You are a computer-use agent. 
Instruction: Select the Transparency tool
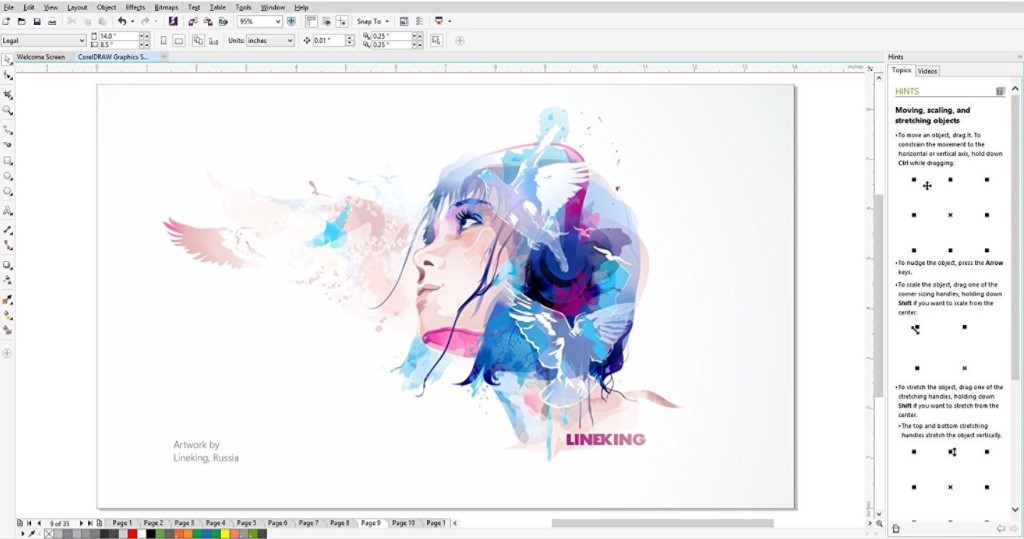coord(7,280)
